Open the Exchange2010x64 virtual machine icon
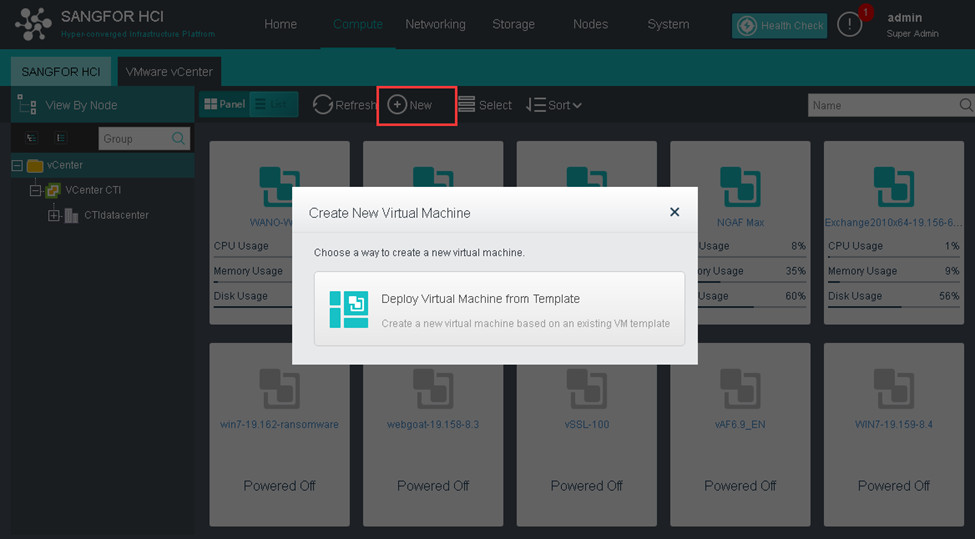 point(894,187)
